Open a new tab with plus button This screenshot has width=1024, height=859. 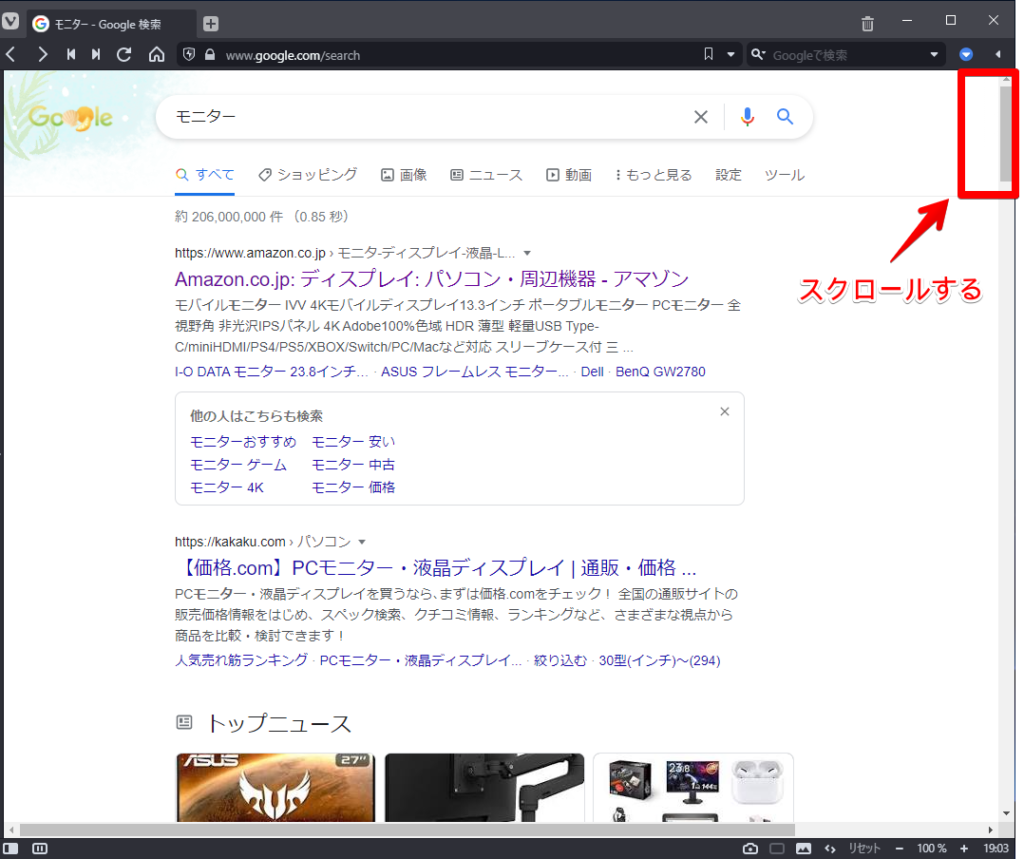click(210, 24)
